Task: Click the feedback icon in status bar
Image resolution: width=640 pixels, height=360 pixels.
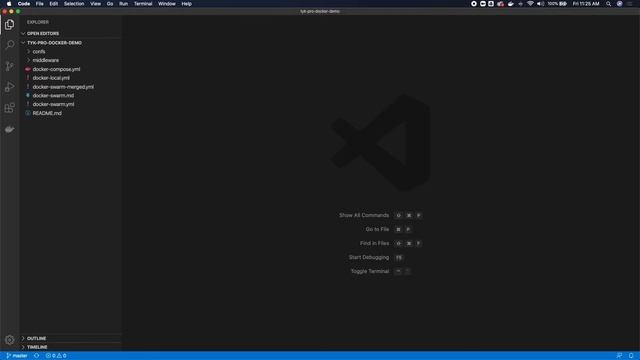Action: (619, 356)
